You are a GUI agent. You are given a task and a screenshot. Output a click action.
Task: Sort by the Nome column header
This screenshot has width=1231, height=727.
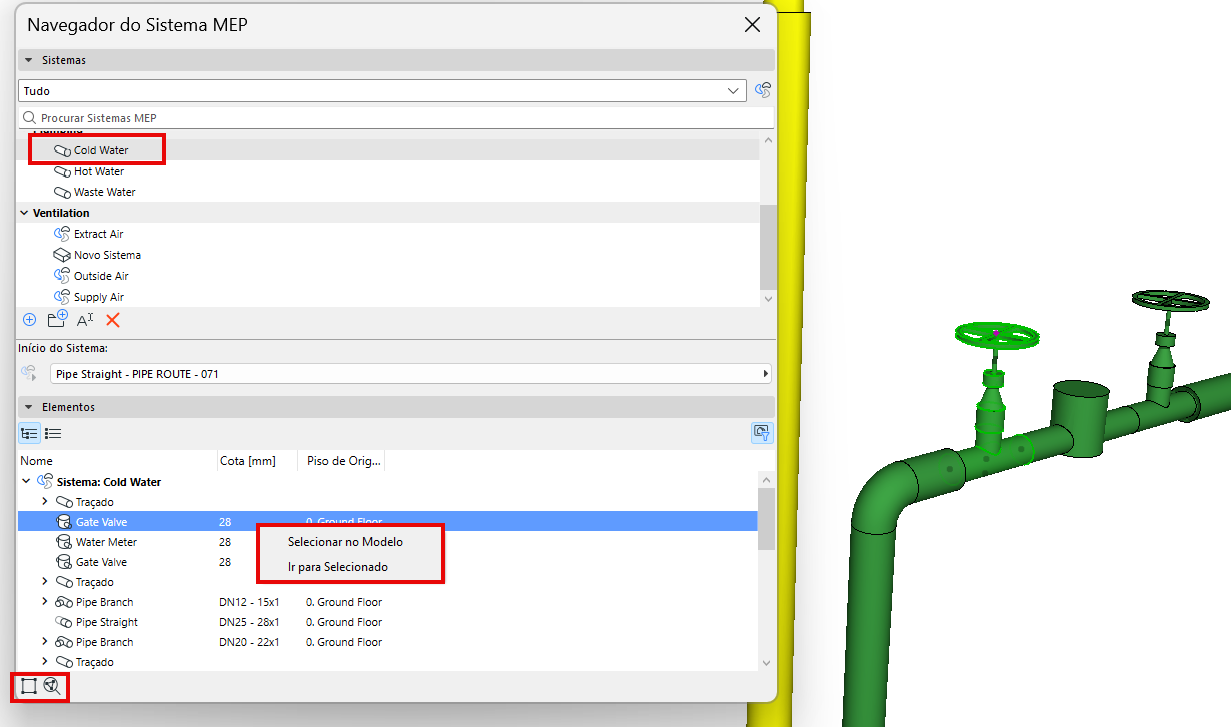click(x=117, y=461)
